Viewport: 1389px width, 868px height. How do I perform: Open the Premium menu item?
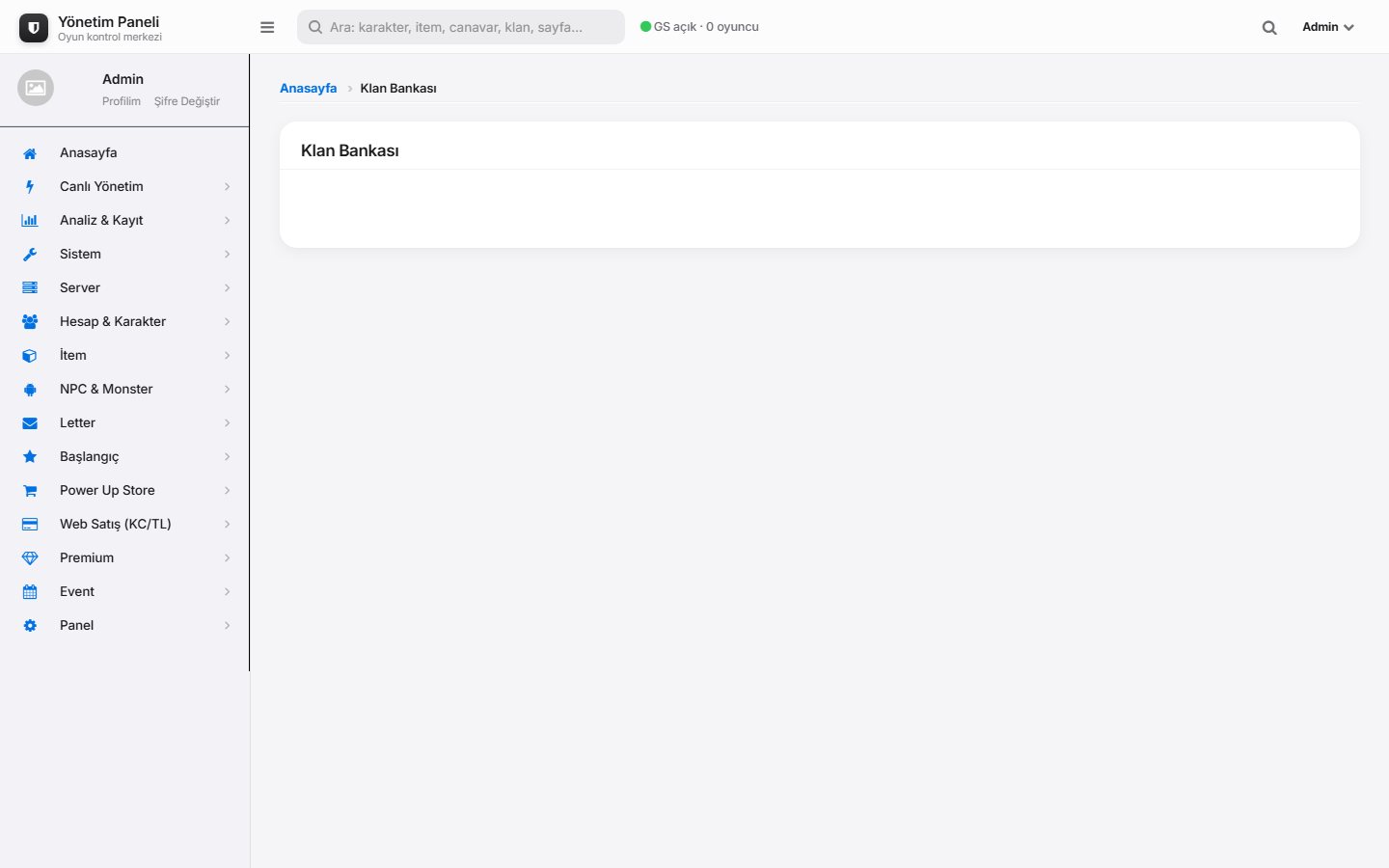pyautogui.click(x=124, y=557)
